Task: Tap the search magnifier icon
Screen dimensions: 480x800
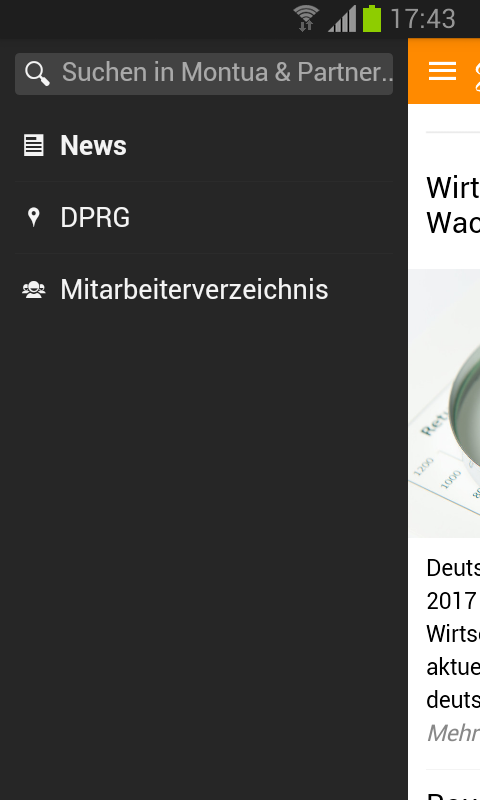Action: (37, 73)
